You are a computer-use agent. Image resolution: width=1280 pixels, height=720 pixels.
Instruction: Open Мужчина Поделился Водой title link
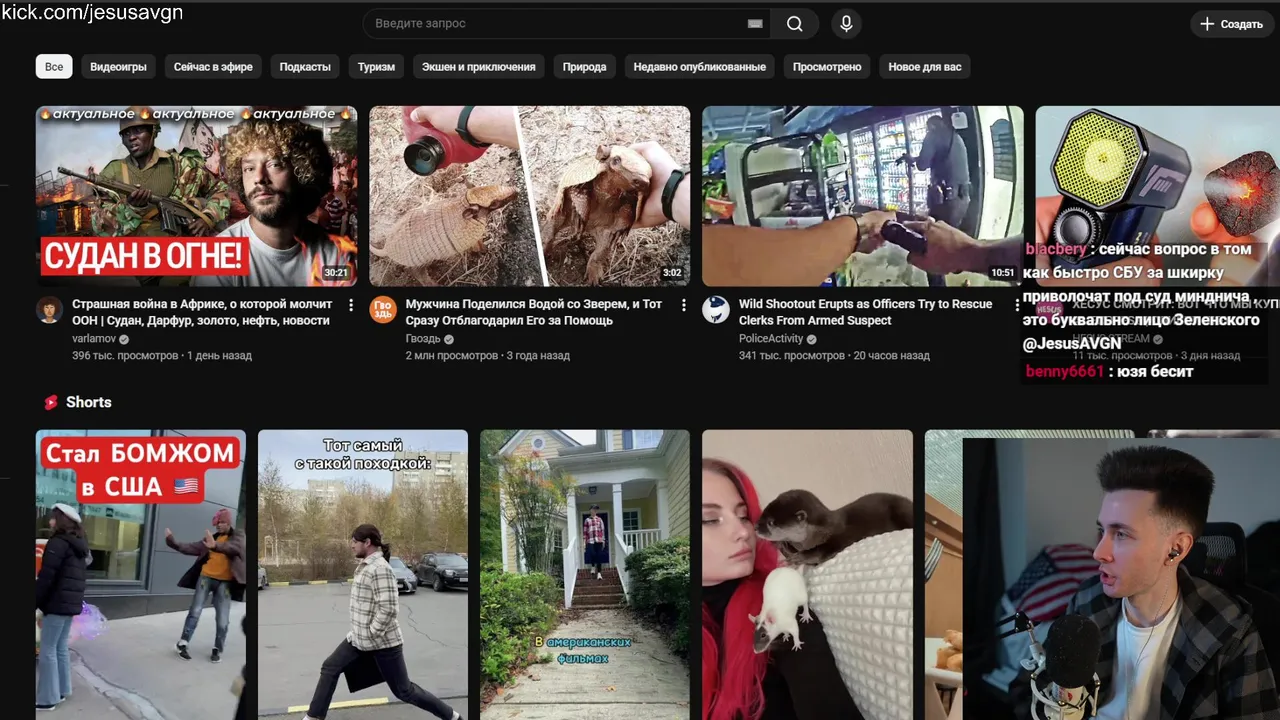534,312
